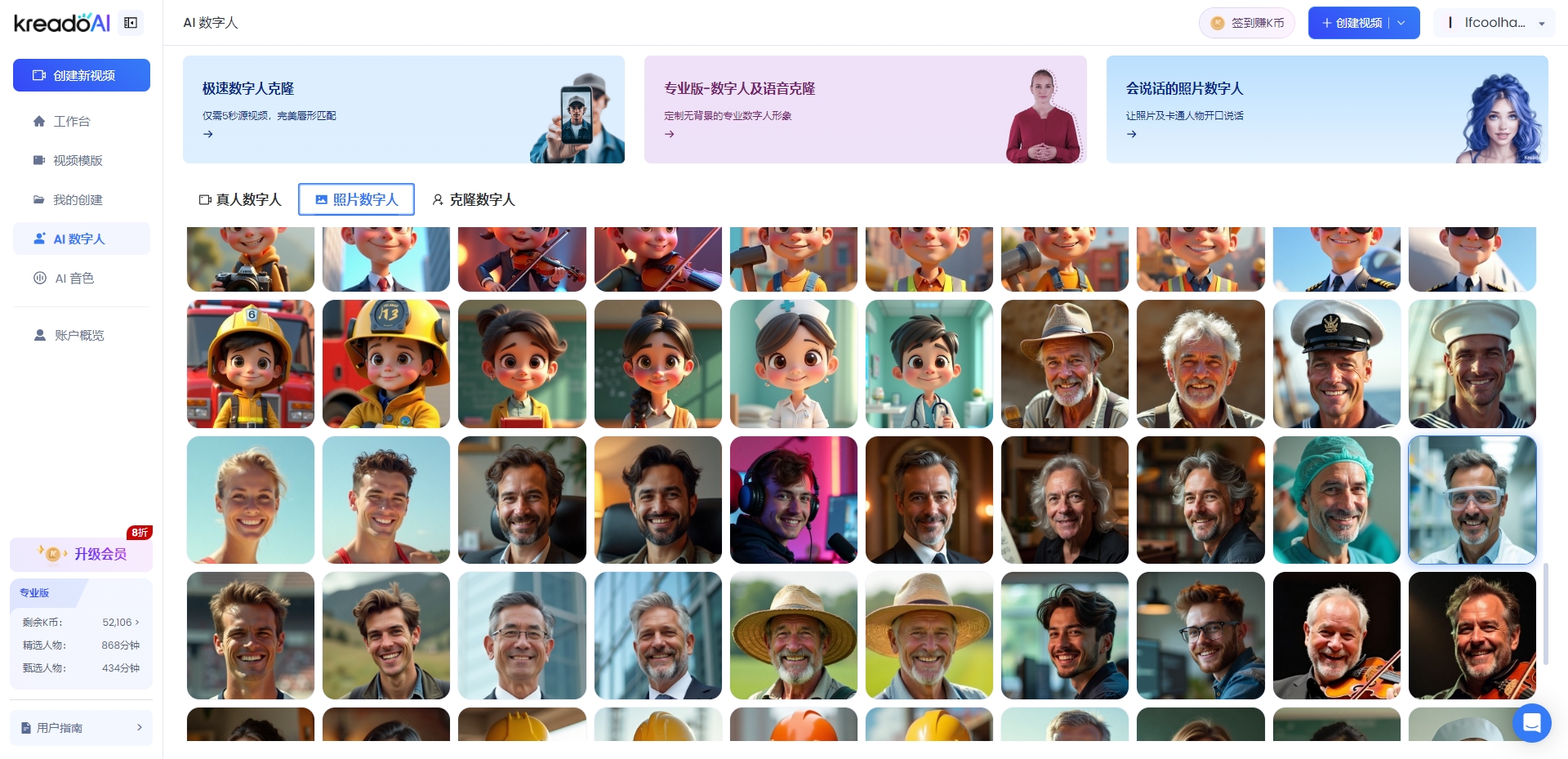Click the 创建新视频 button
The width and height of the screenshot is (1568, 759).
coord(82,75)
